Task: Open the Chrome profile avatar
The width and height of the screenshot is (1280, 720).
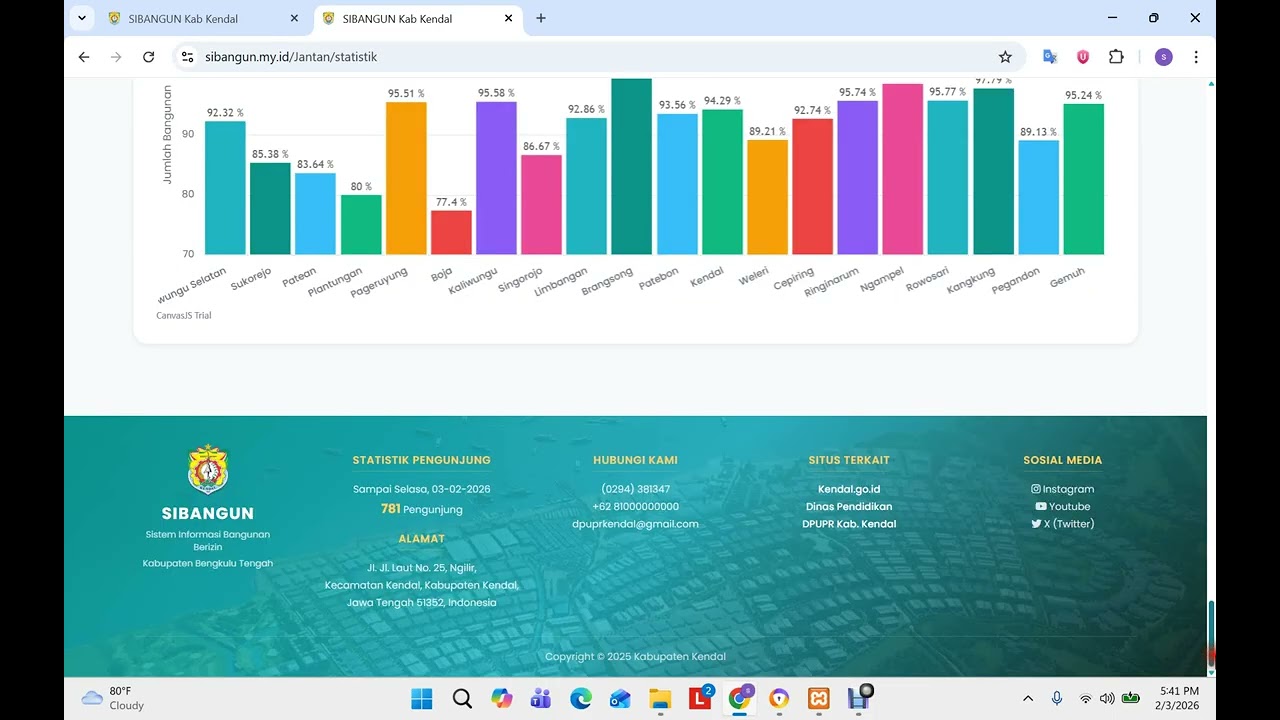Action: click(1163, 57)
